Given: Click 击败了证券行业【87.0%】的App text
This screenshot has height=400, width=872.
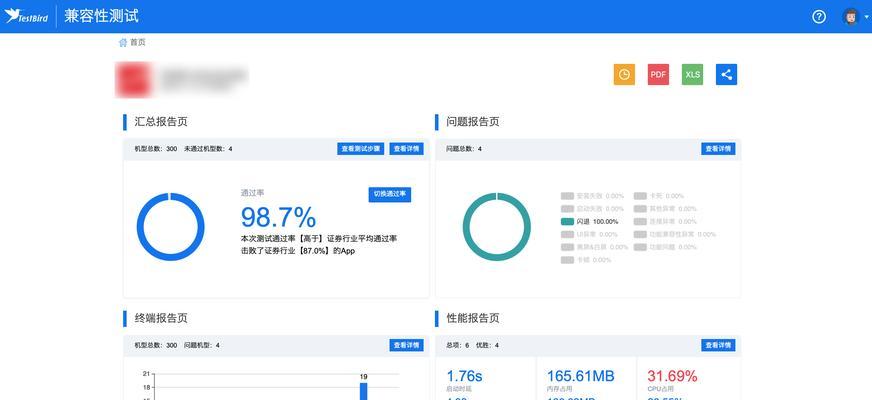Looking at the screenshot, I should tap(298, 251).
